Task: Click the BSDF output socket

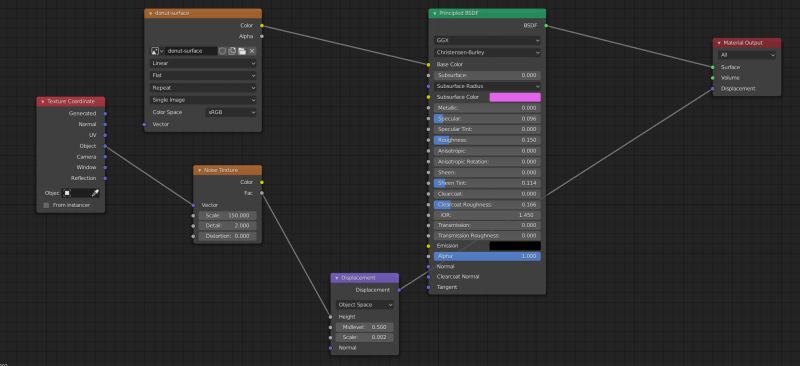Action: [x=546, y=25]
